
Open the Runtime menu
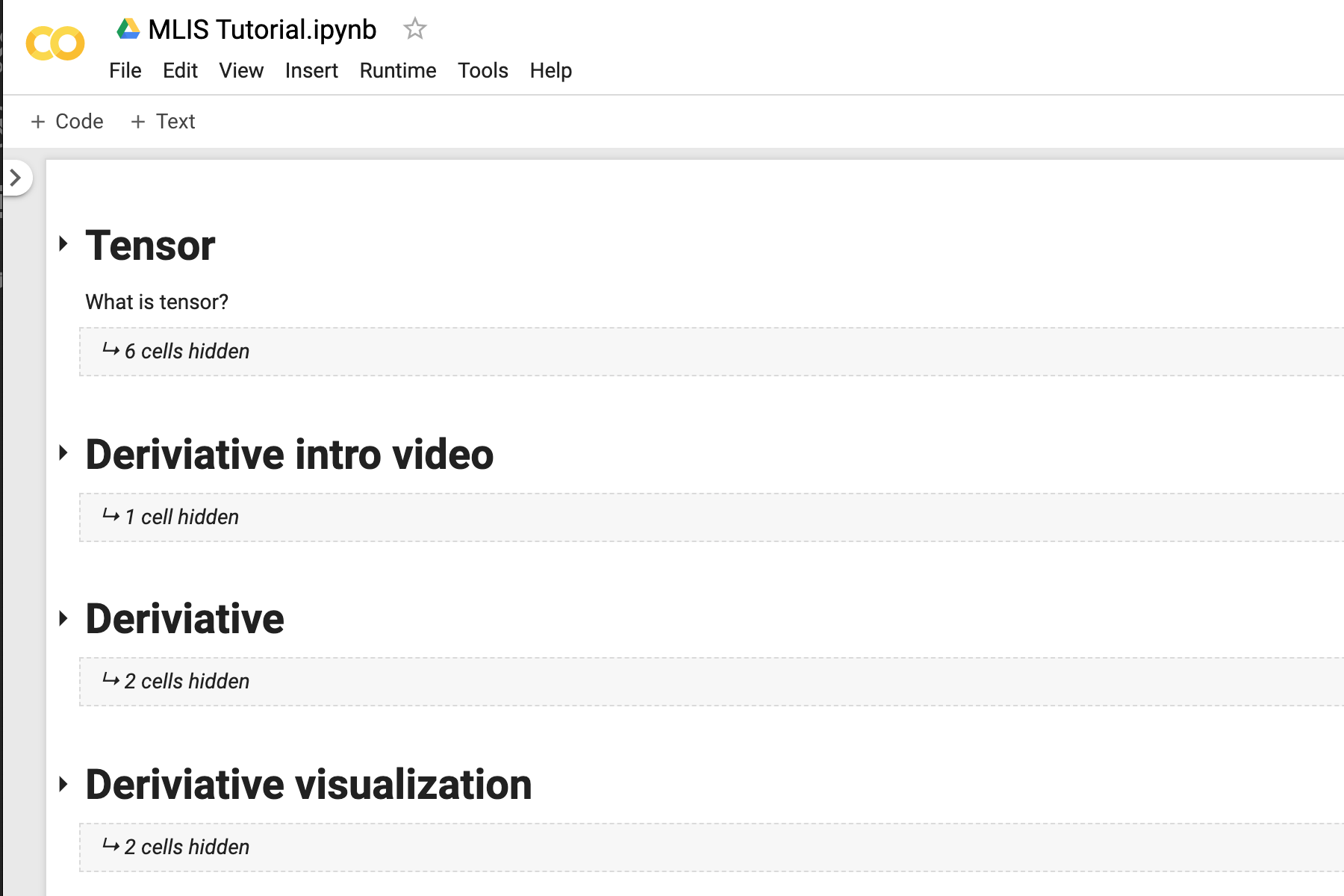[x=397, y=70]
